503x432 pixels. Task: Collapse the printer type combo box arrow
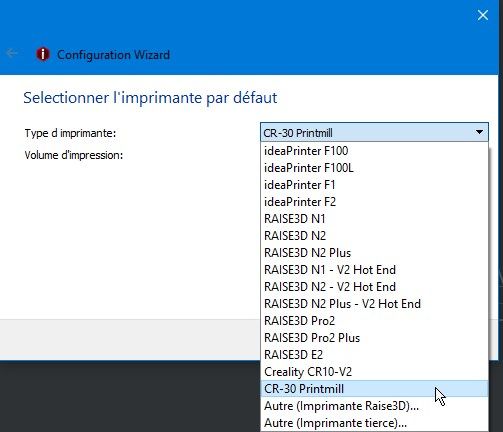point(479,132)
